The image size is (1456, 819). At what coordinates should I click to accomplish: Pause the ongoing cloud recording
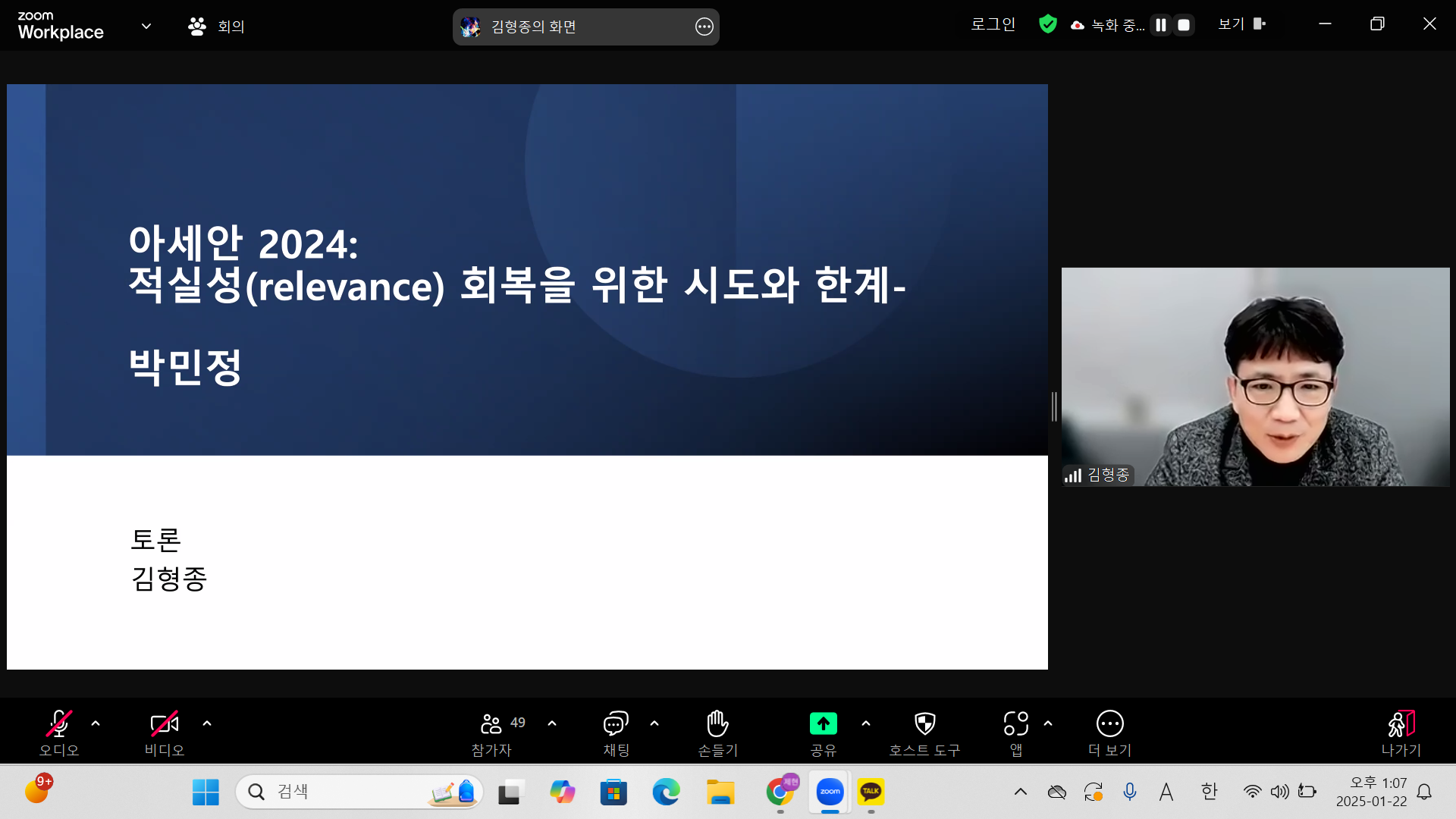click(1160, 24)
